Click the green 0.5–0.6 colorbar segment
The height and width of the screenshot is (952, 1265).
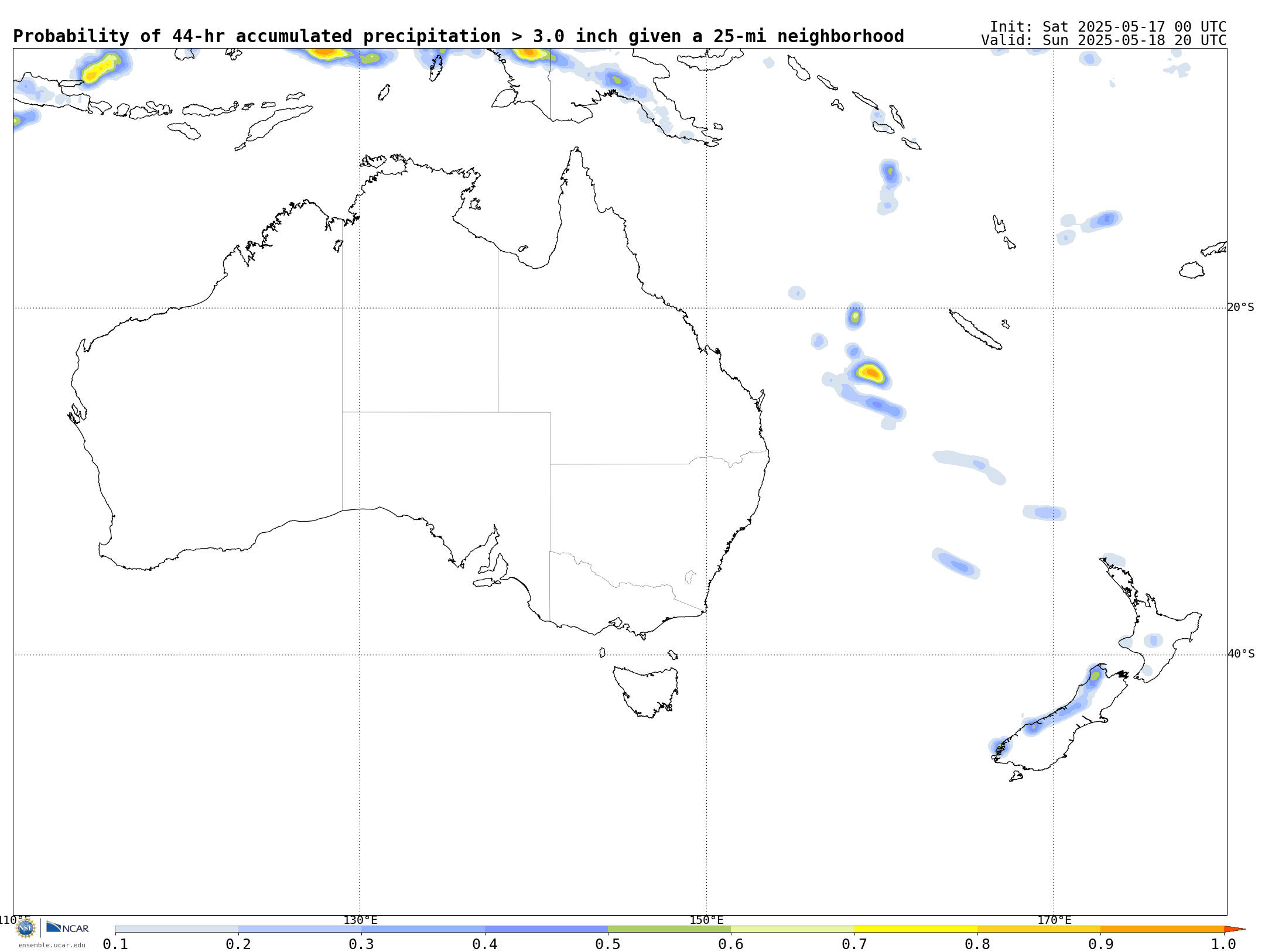(x=669, y=929)
